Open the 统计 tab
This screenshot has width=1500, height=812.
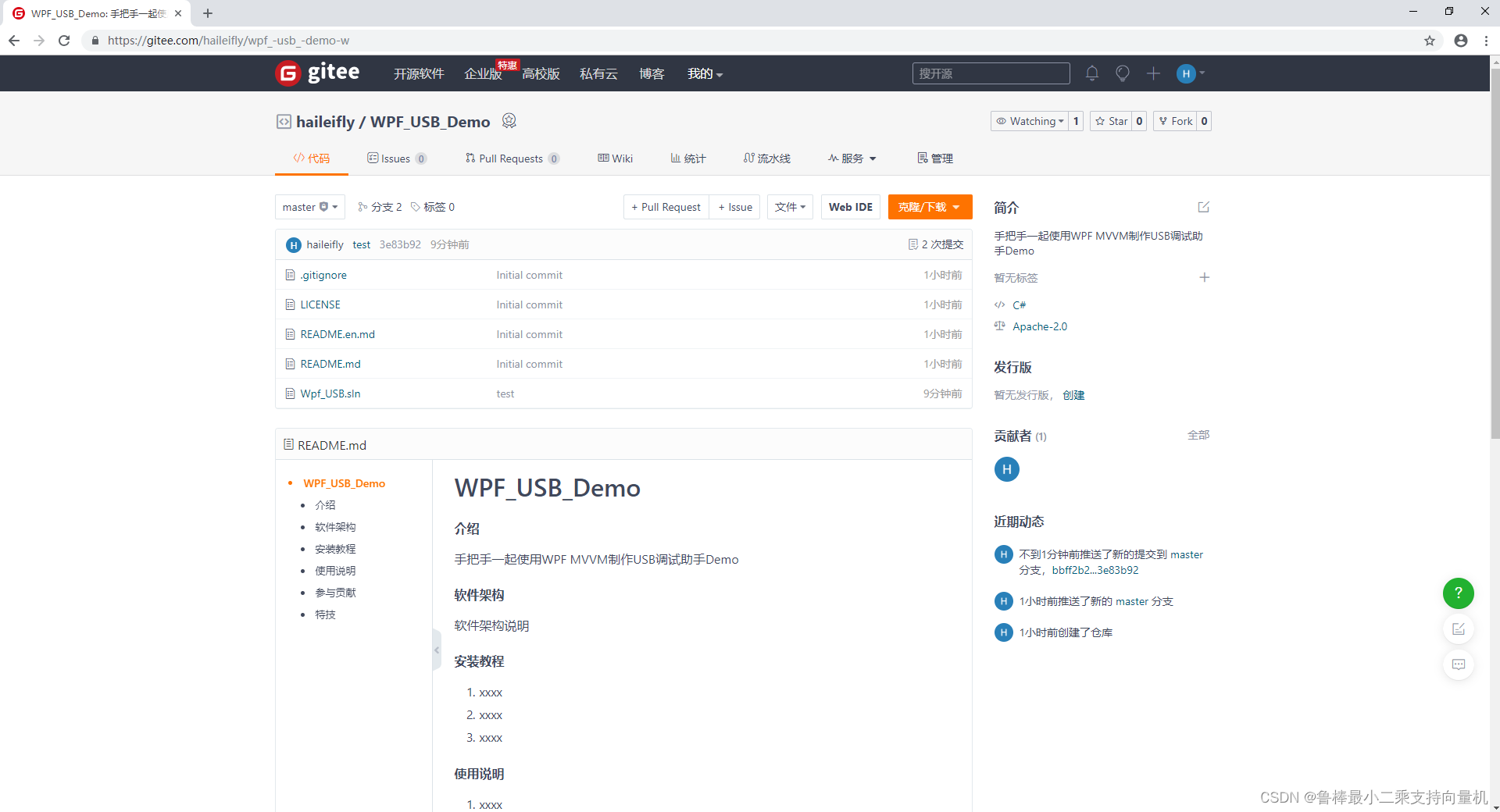click(688, 158)
